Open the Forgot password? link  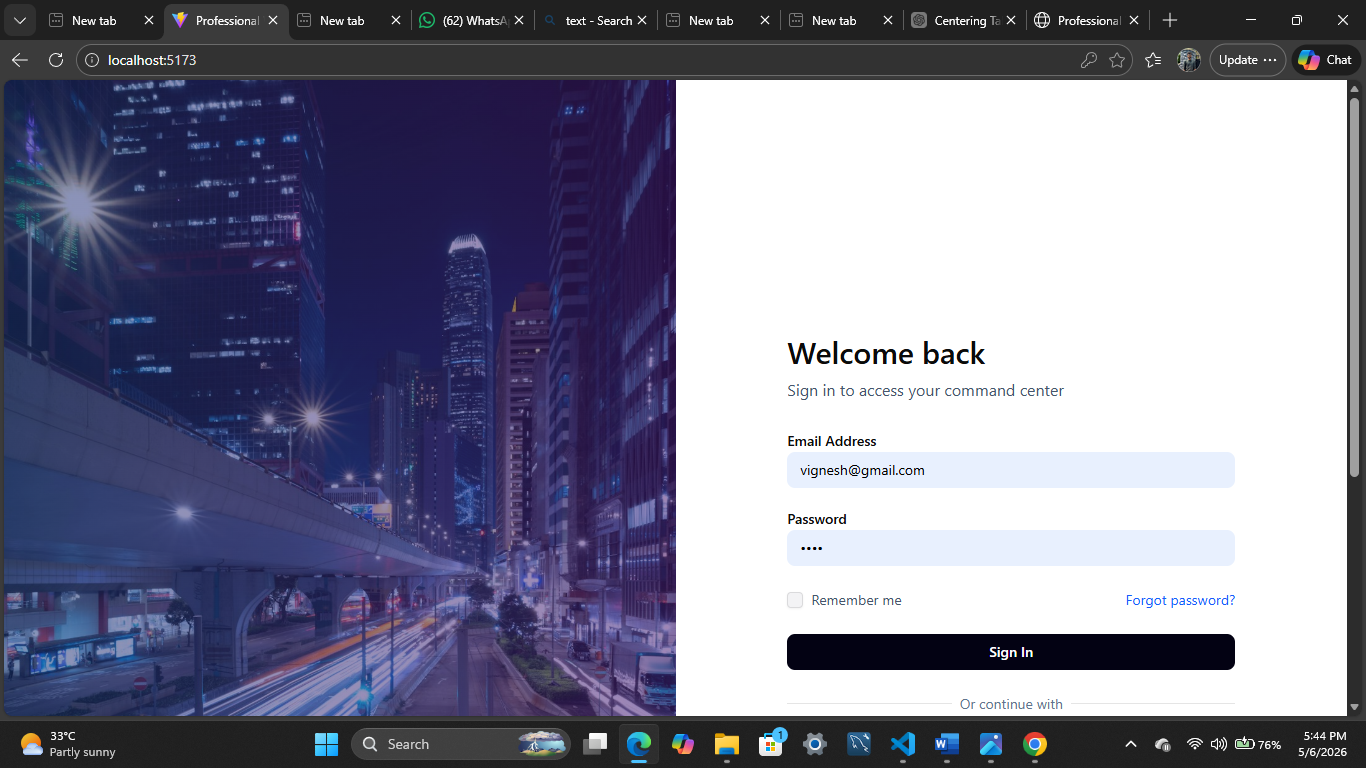coord(1180,600)
